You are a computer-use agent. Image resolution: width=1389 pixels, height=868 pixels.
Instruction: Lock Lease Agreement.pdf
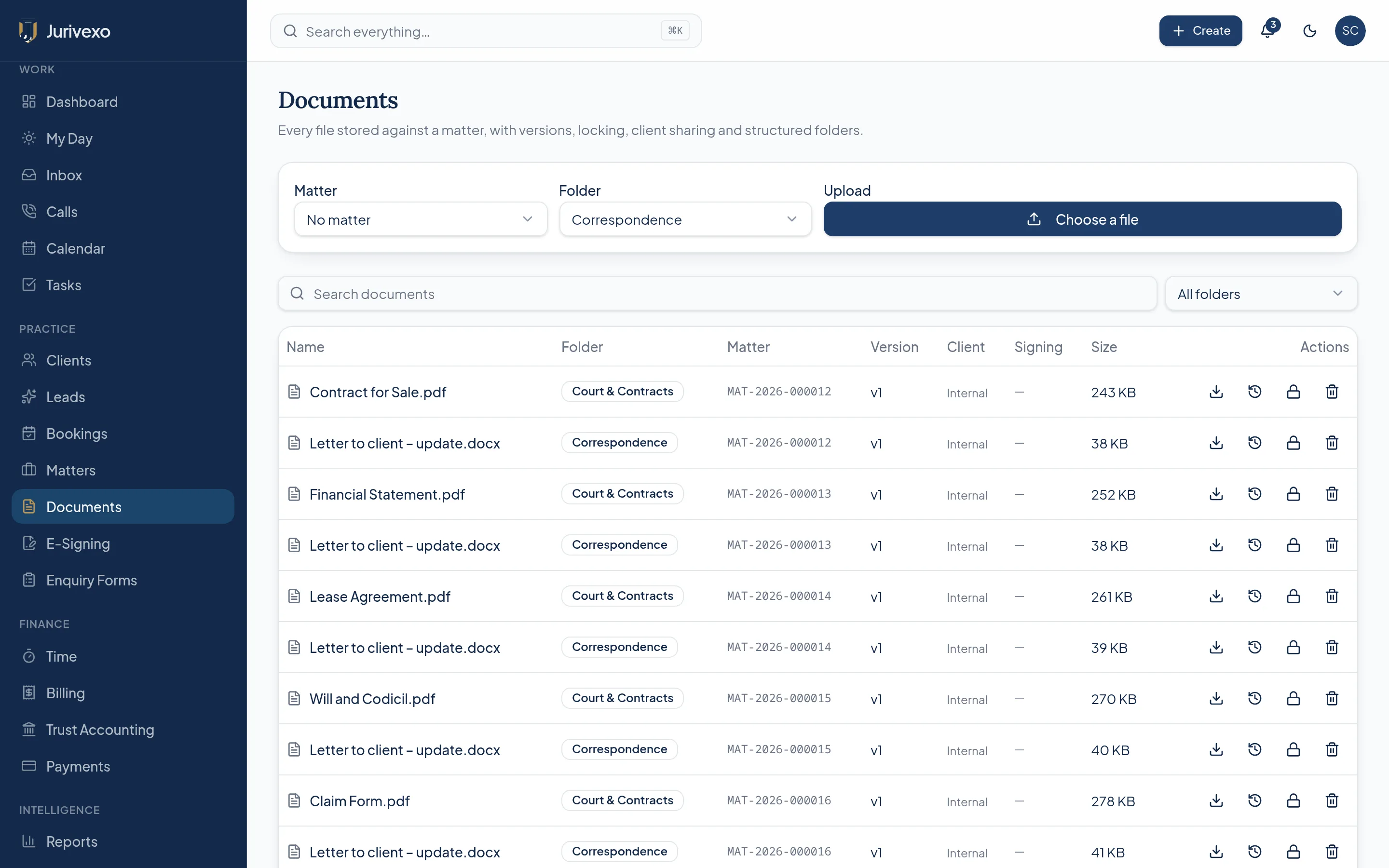click(x=1293, y=596)
